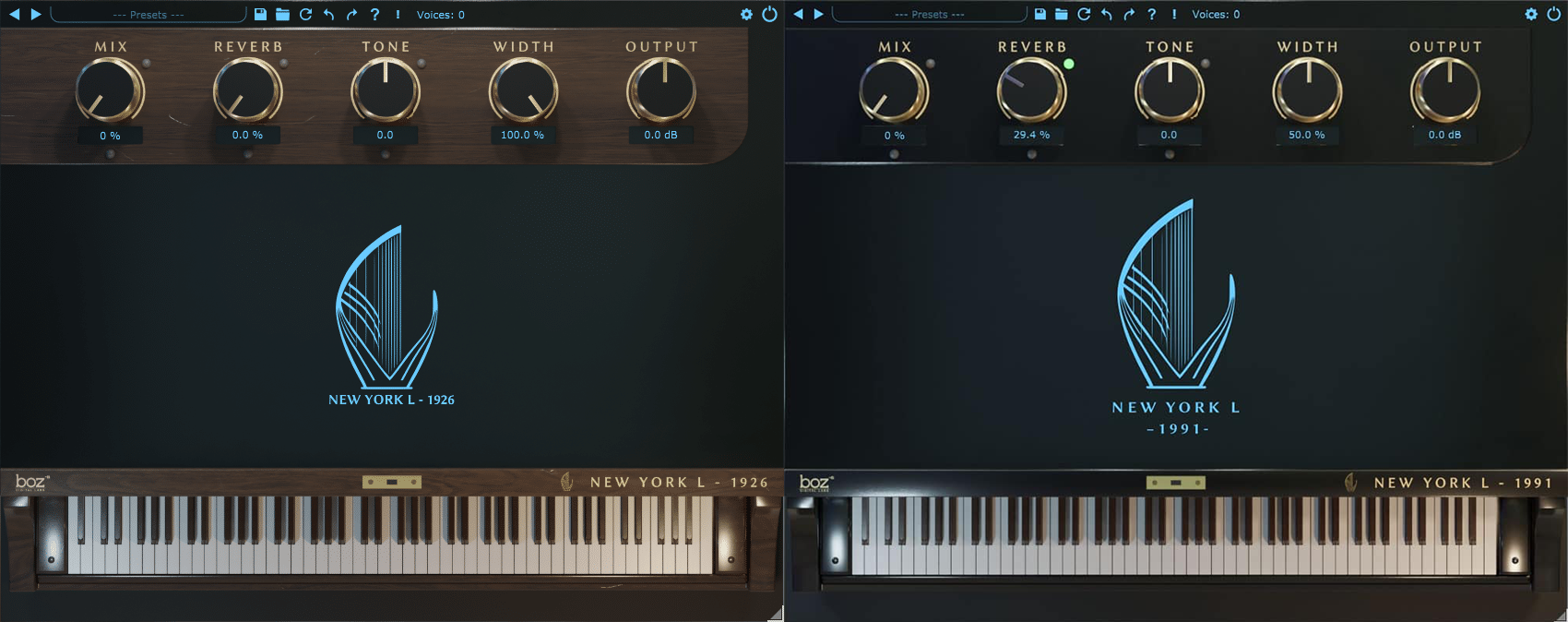The image size is (1568, 622).
Task: Open settings gear in 1991 window
Action: (1531, 14)
